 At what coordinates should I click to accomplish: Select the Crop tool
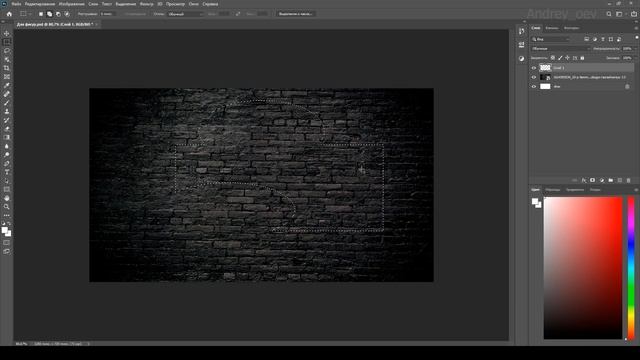[x=7, y=68]
